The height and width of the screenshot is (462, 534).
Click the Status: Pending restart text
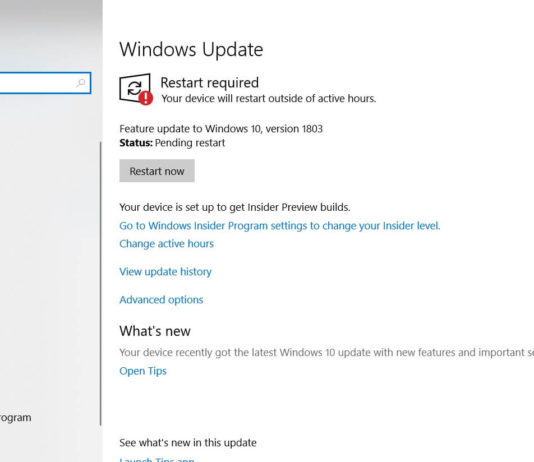(172, 143)
